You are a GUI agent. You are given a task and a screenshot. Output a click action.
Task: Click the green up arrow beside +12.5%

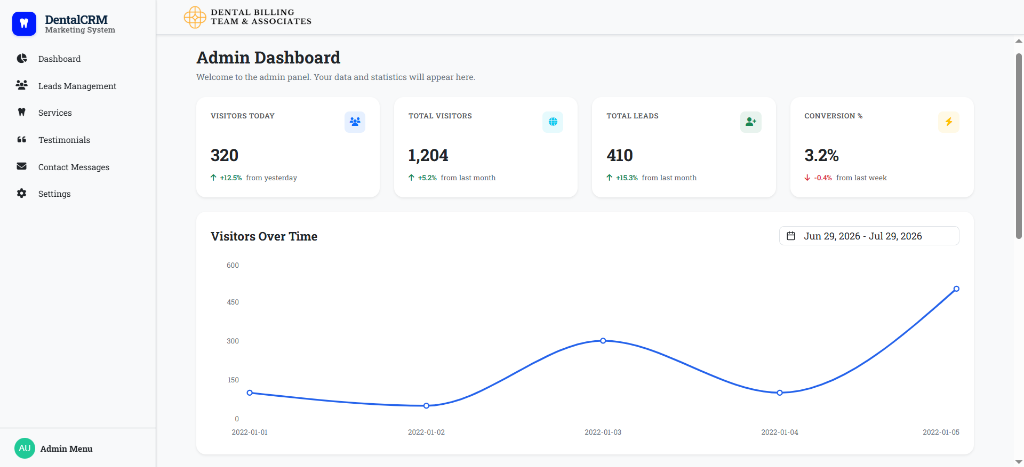pos(214,178)
